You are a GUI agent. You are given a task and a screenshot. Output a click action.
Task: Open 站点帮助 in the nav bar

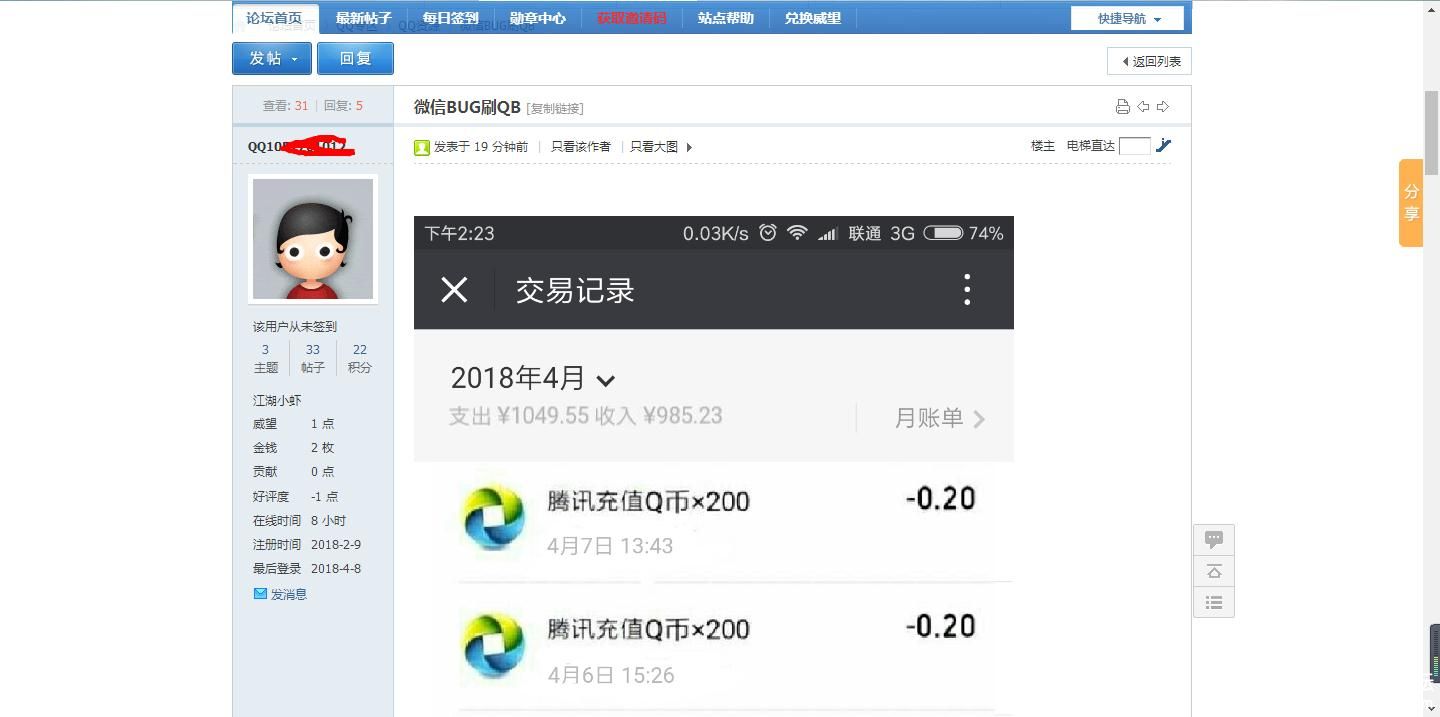[725, 18]
